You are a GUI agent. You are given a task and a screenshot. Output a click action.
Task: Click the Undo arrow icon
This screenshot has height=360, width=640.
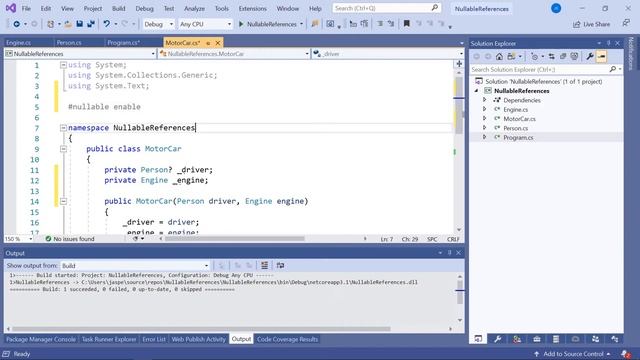coord(107,24)
